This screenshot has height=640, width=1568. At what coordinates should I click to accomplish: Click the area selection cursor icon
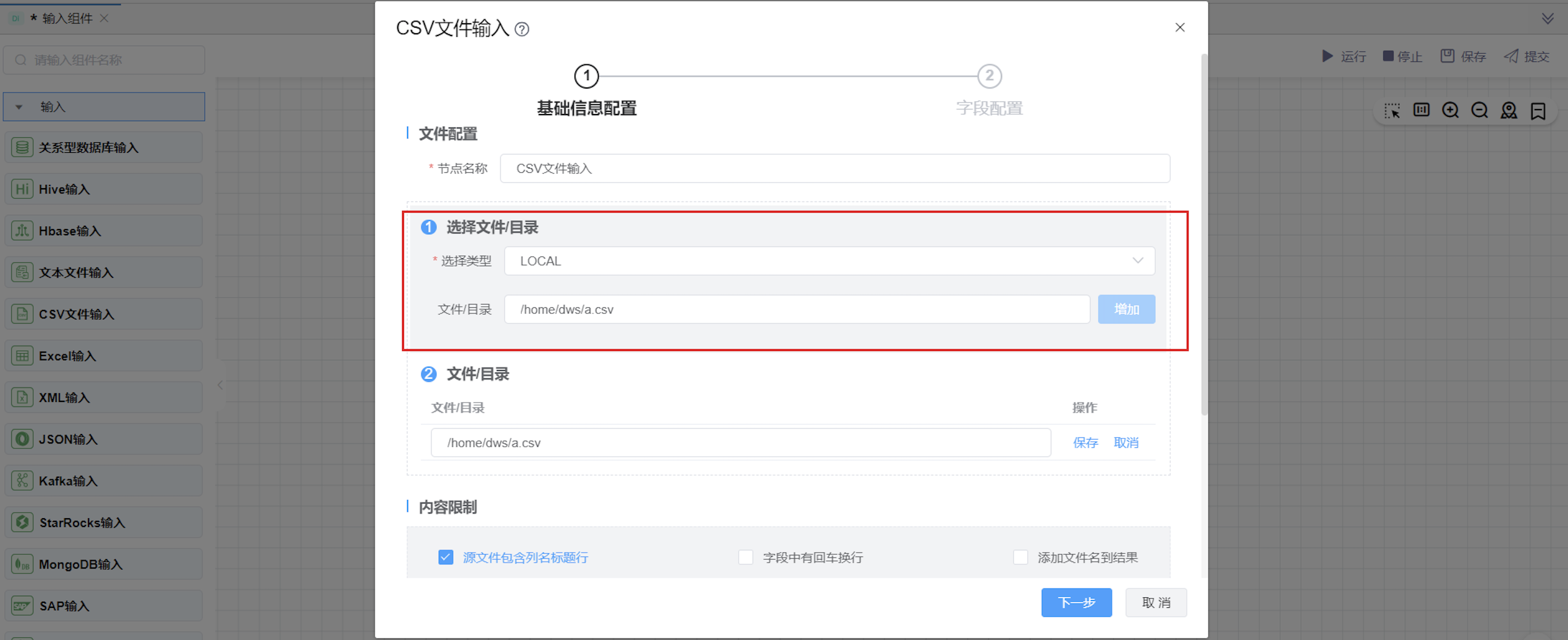[1392, 110]
